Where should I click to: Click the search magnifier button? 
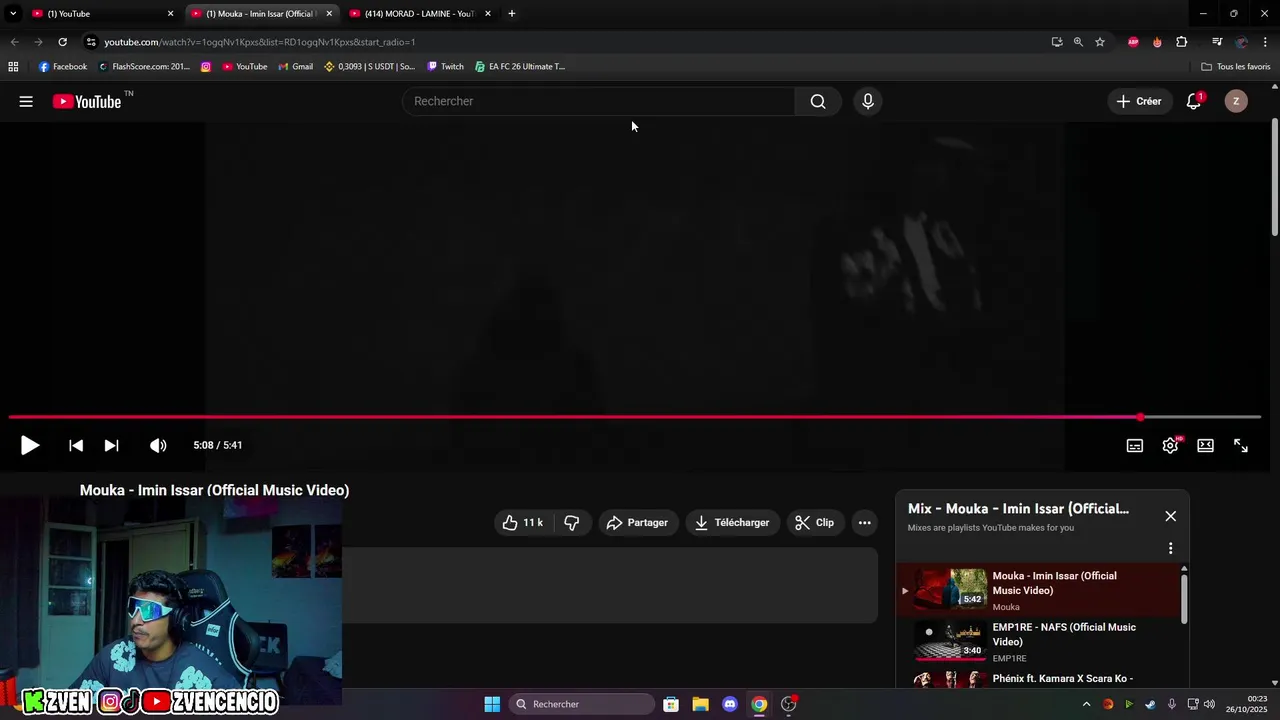tap(818, 101)
